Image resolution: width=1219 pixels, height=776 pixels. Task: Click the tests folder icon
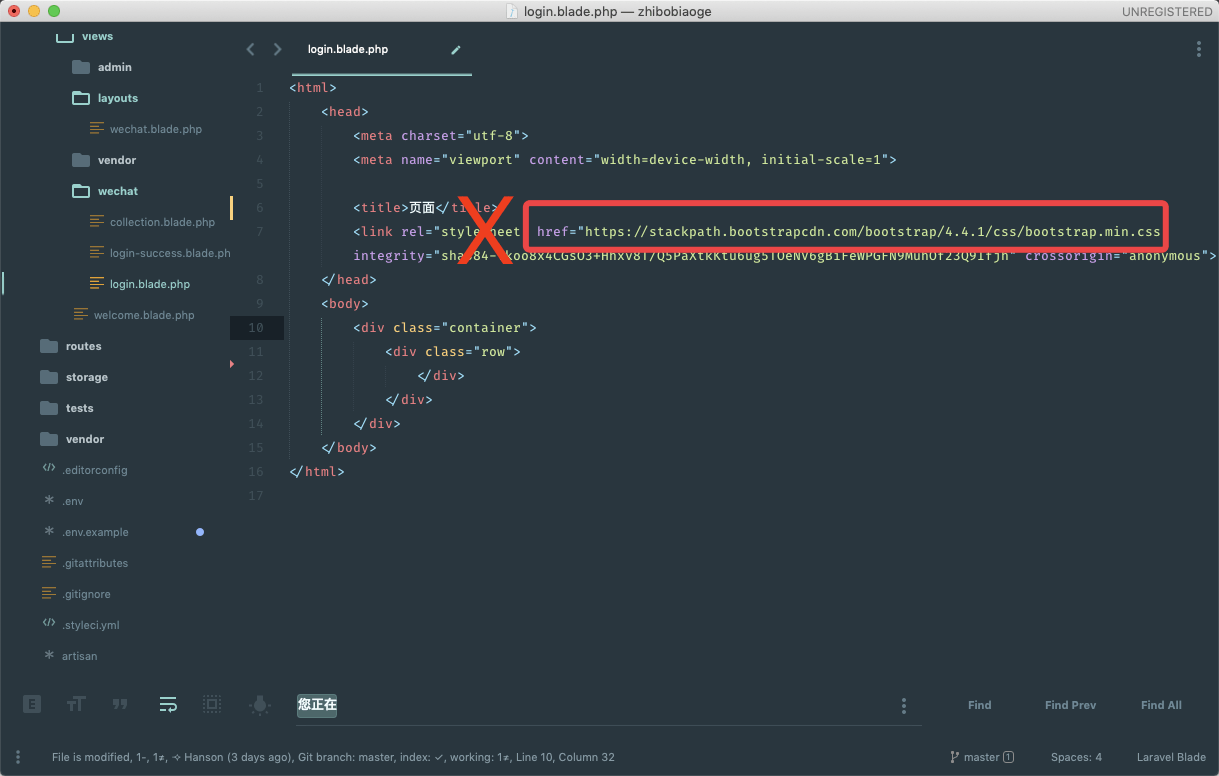(49, 408)
